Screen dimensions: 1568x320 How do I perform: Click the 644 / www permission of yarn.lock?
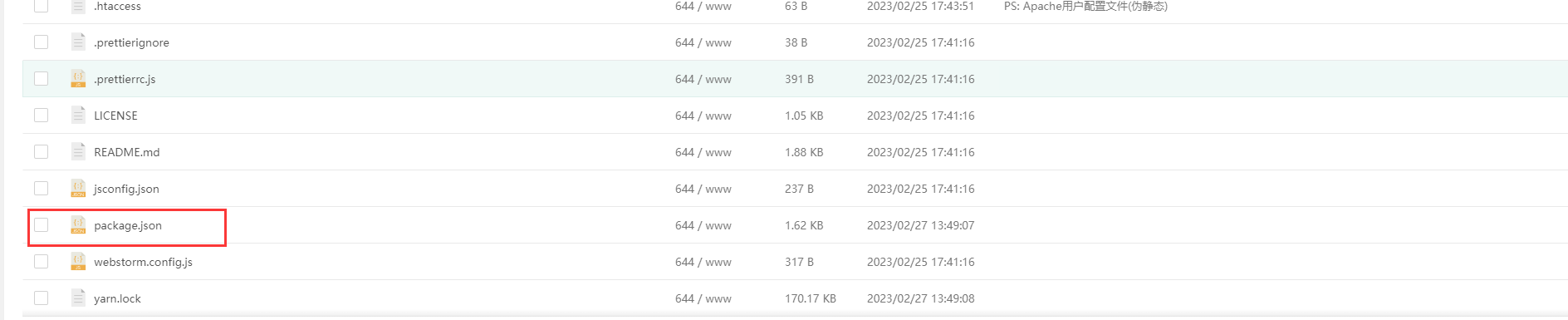(703, 298)
